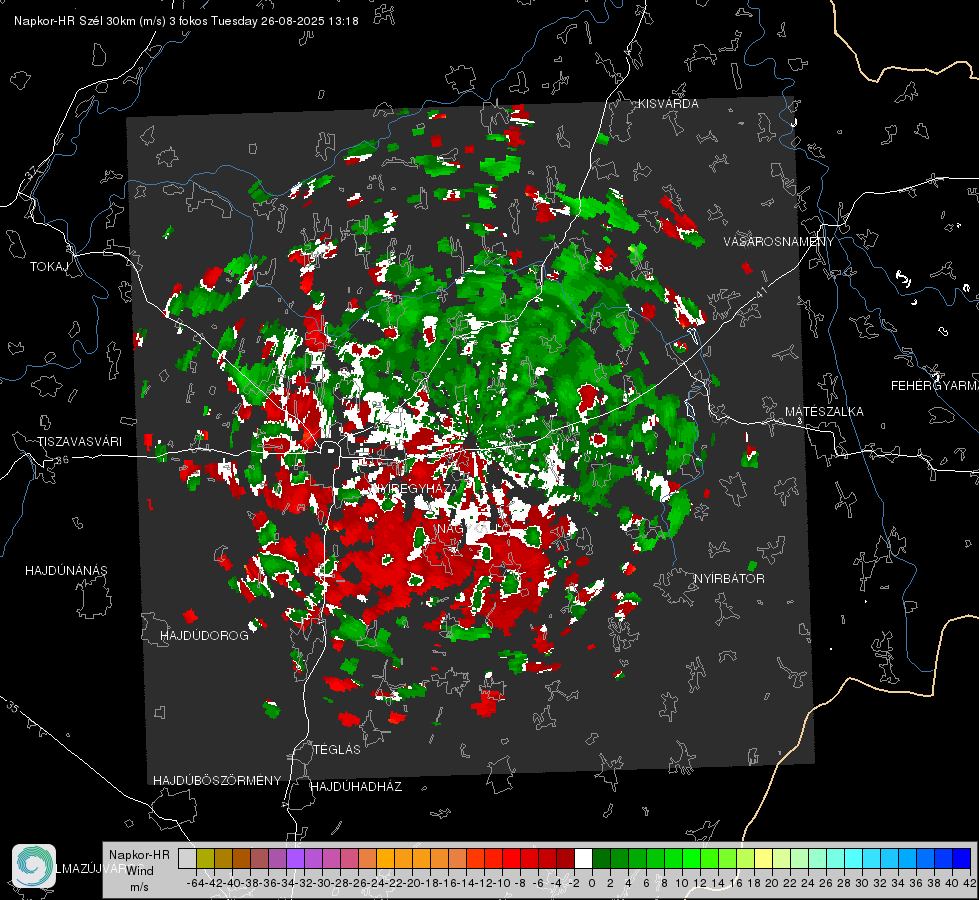This screenshot has height=900, width=979.
Task: Select the HAJDÚDOROG city label
Action: click(x=204, y=635)
